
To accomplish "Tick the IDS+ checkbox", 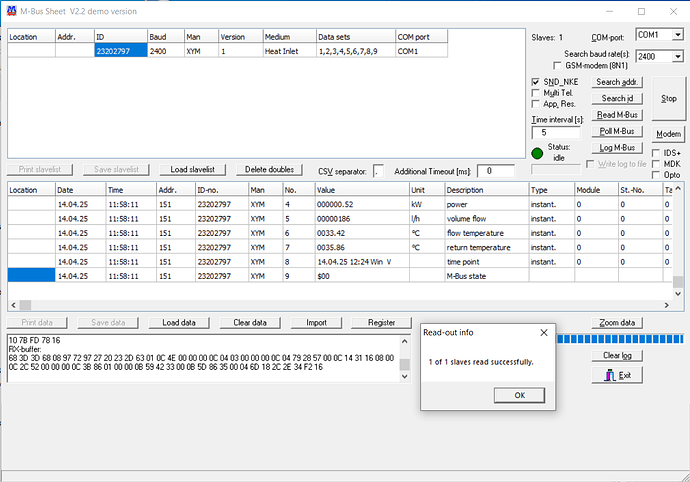I will click(x=656, y=153).
